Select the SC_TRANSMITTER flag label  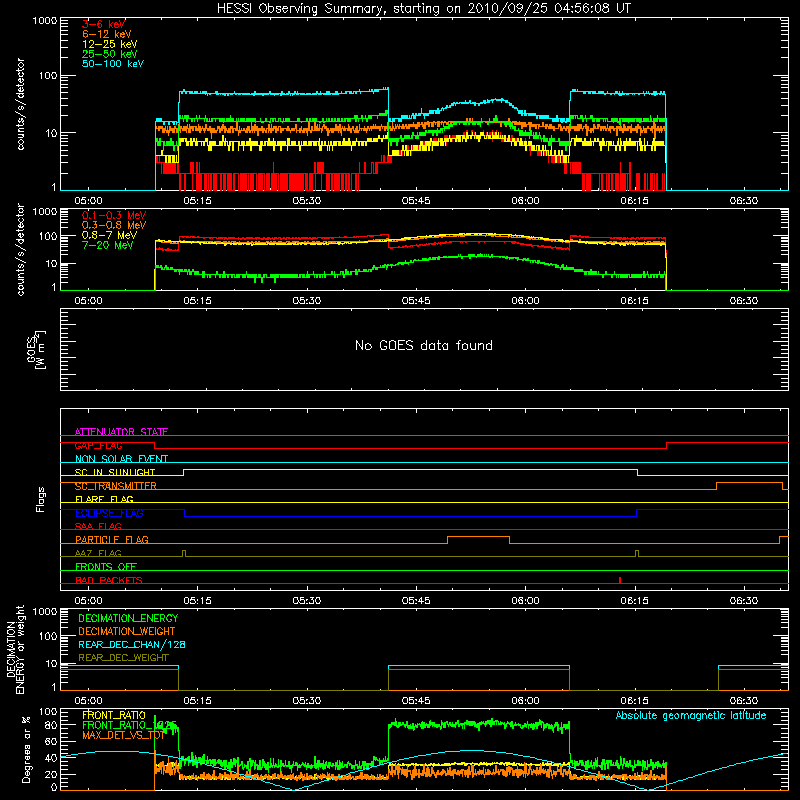pos(115,486)
